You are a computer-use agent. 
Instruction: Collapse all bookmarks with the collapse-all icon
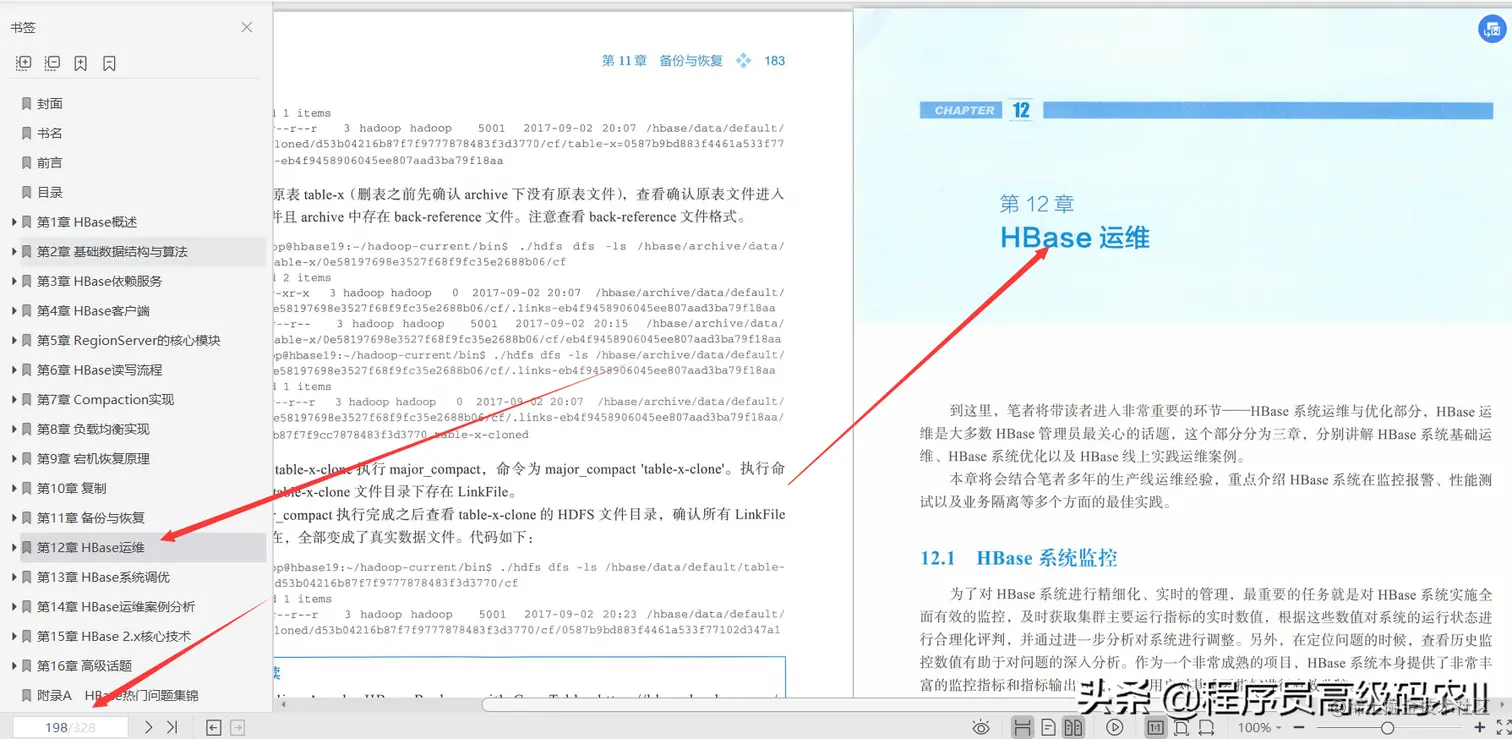[x=52, y=63]
